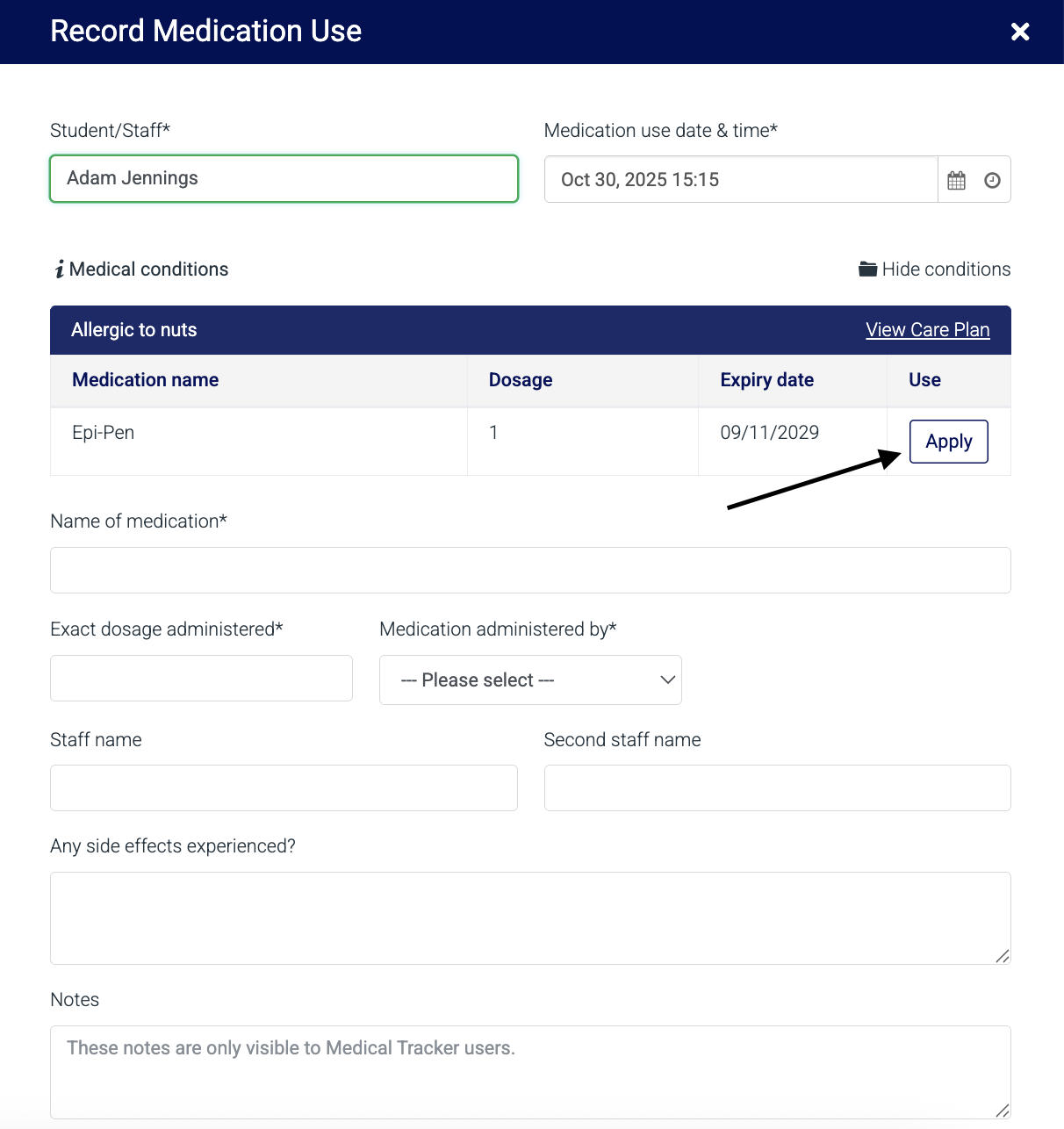Screen dimensions: 1064x1129
Task: Select the Epi-Pen medication row
Action: coord(258,433)
